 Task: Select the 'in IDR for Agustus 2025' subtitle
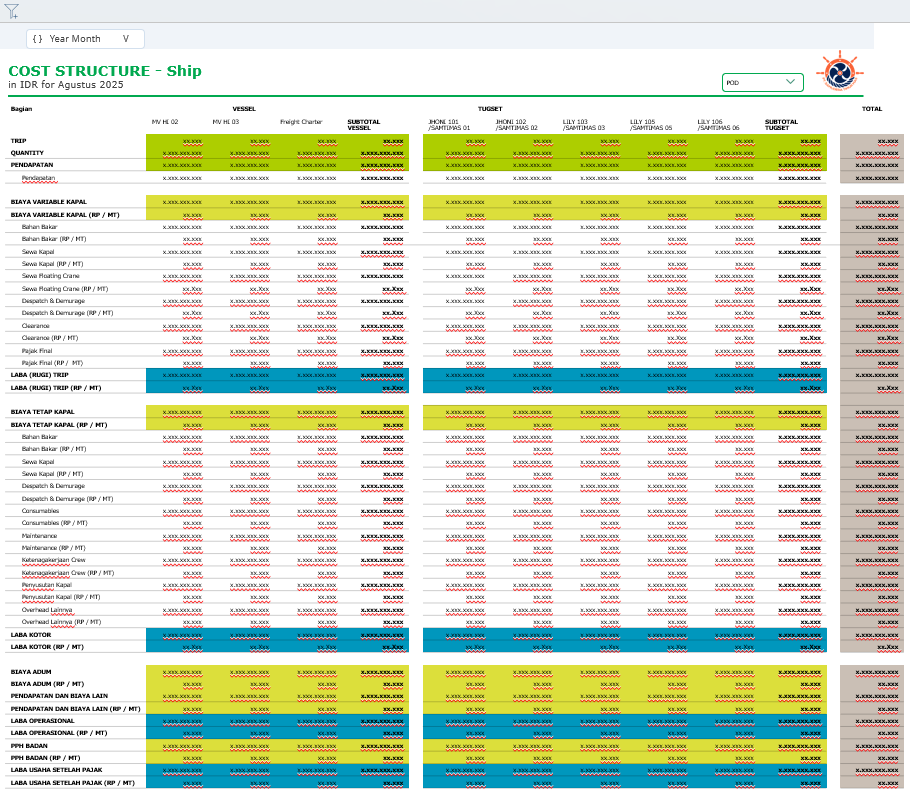tap(66, 85)
